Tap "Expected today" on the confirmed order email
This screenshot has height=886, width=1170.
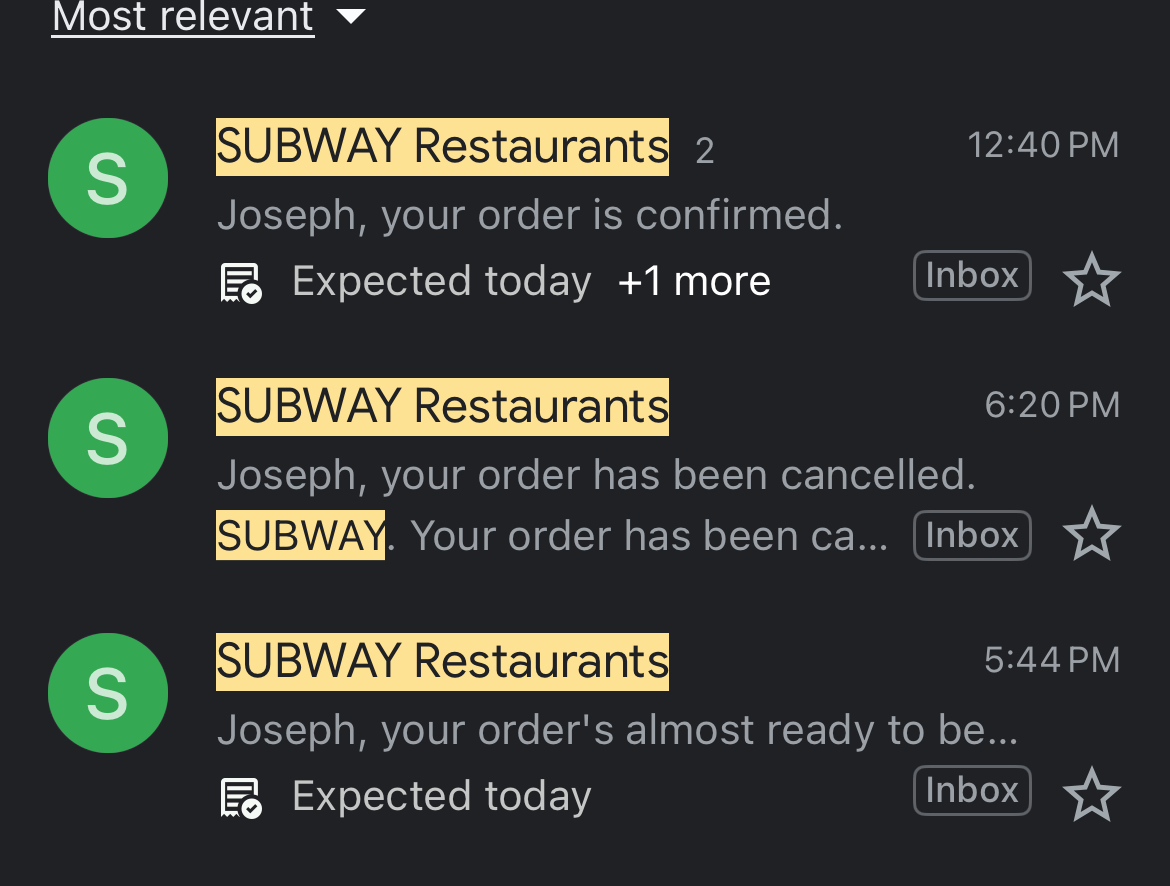tap(441, 282)
